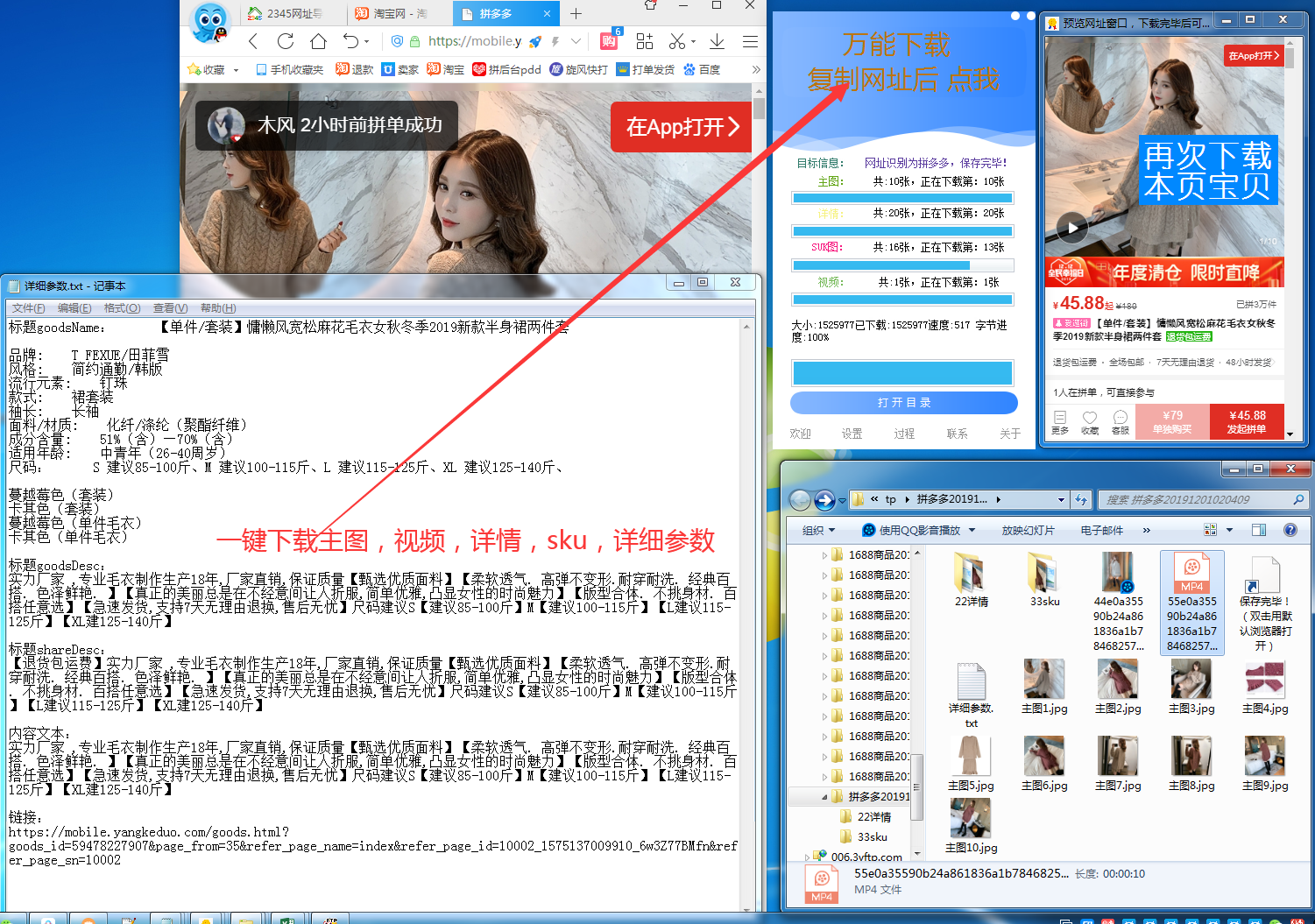Click 再次下载本页宝贝 in preview window

[1208, 171]
